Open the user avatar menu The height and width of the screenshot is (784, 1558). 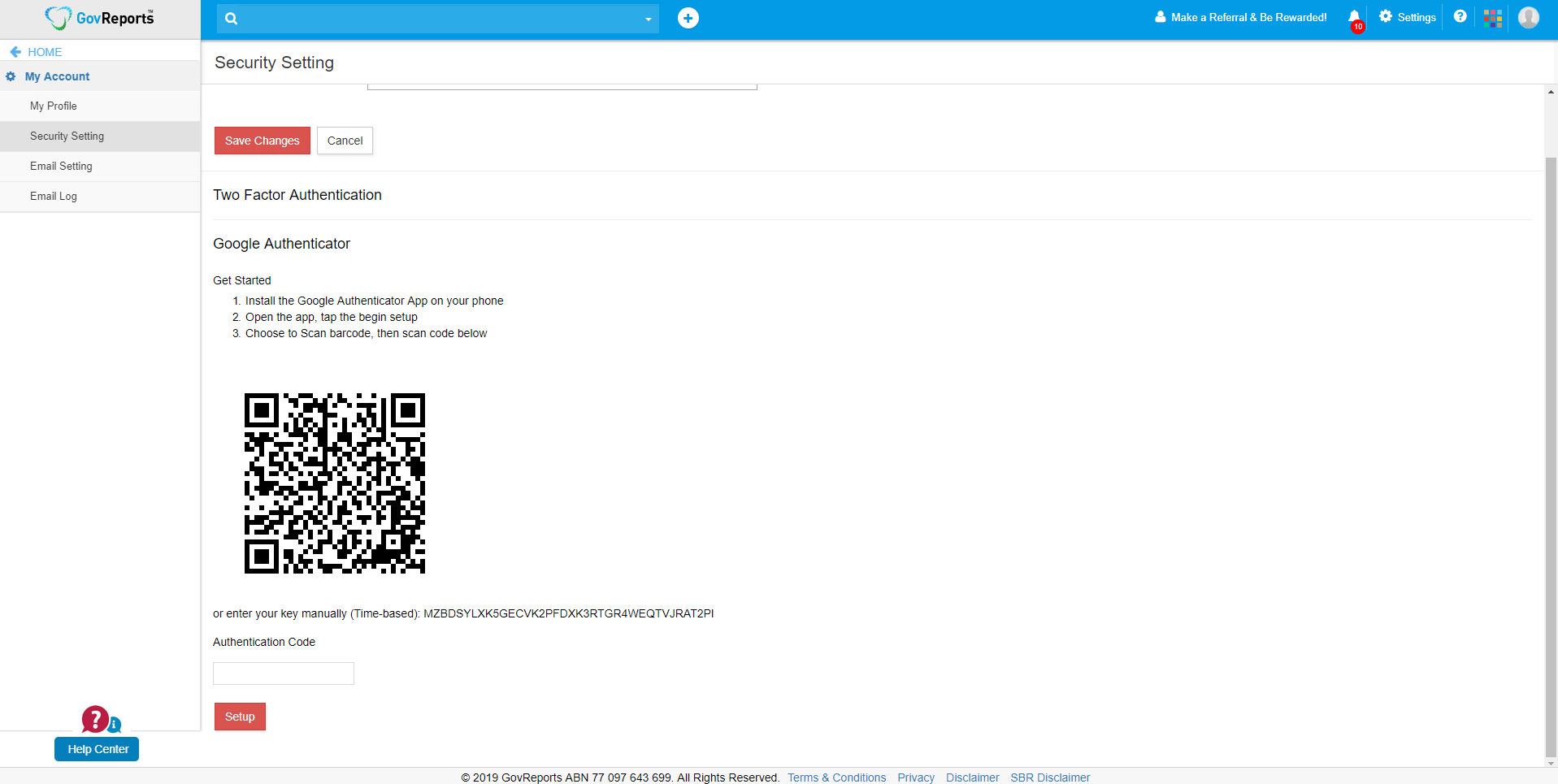[x=1529, y=17]
